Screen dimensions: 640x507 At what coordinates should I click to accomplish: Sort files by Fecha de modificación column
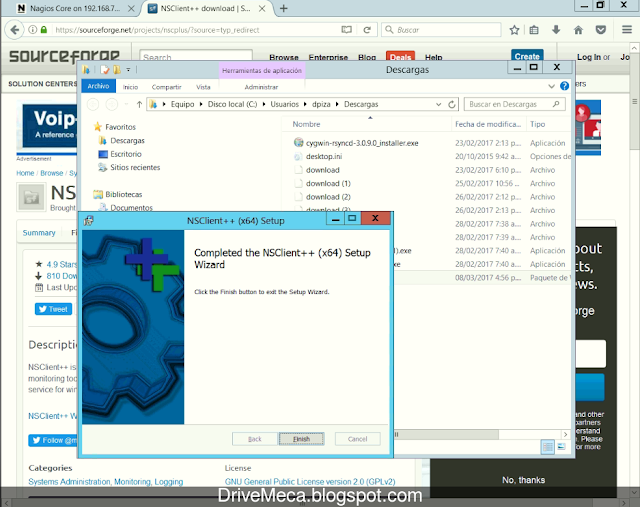pos(488,124)
